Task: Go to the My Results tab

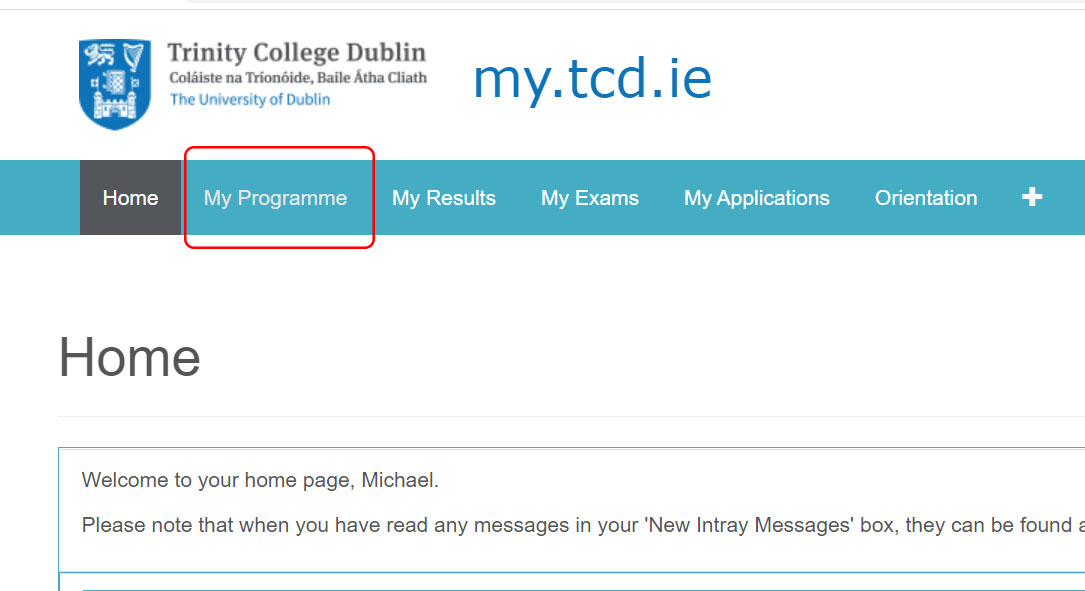Action: (444, 198)
